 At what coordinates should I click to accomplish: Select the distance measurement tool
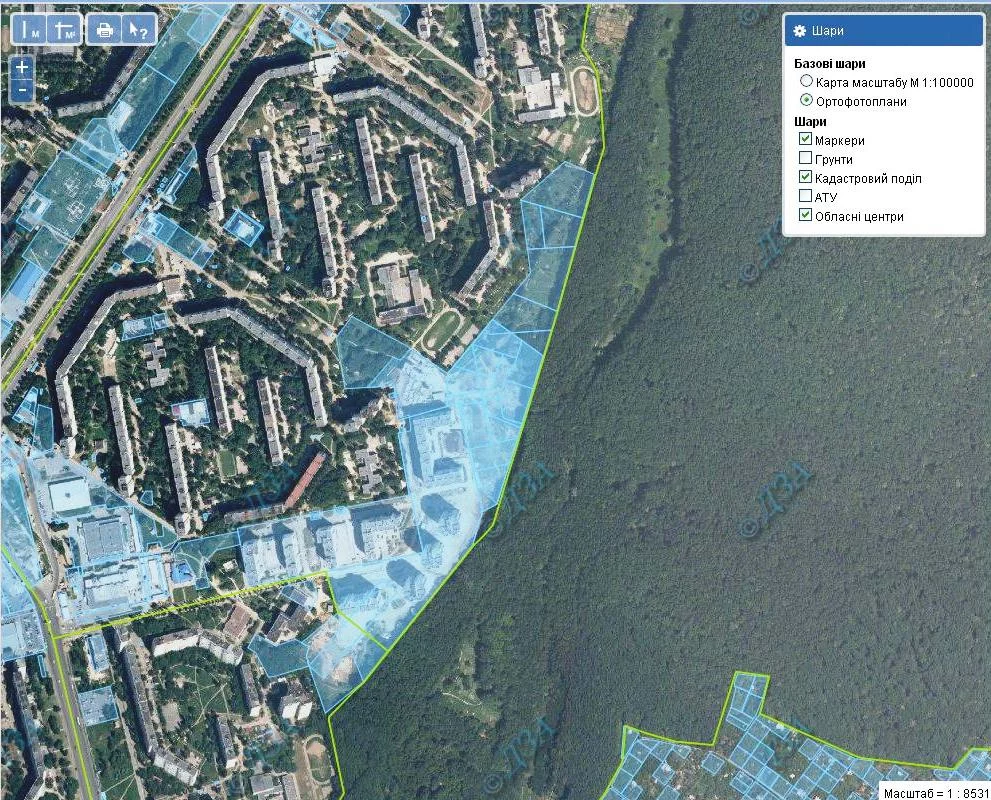coord(30,30)
